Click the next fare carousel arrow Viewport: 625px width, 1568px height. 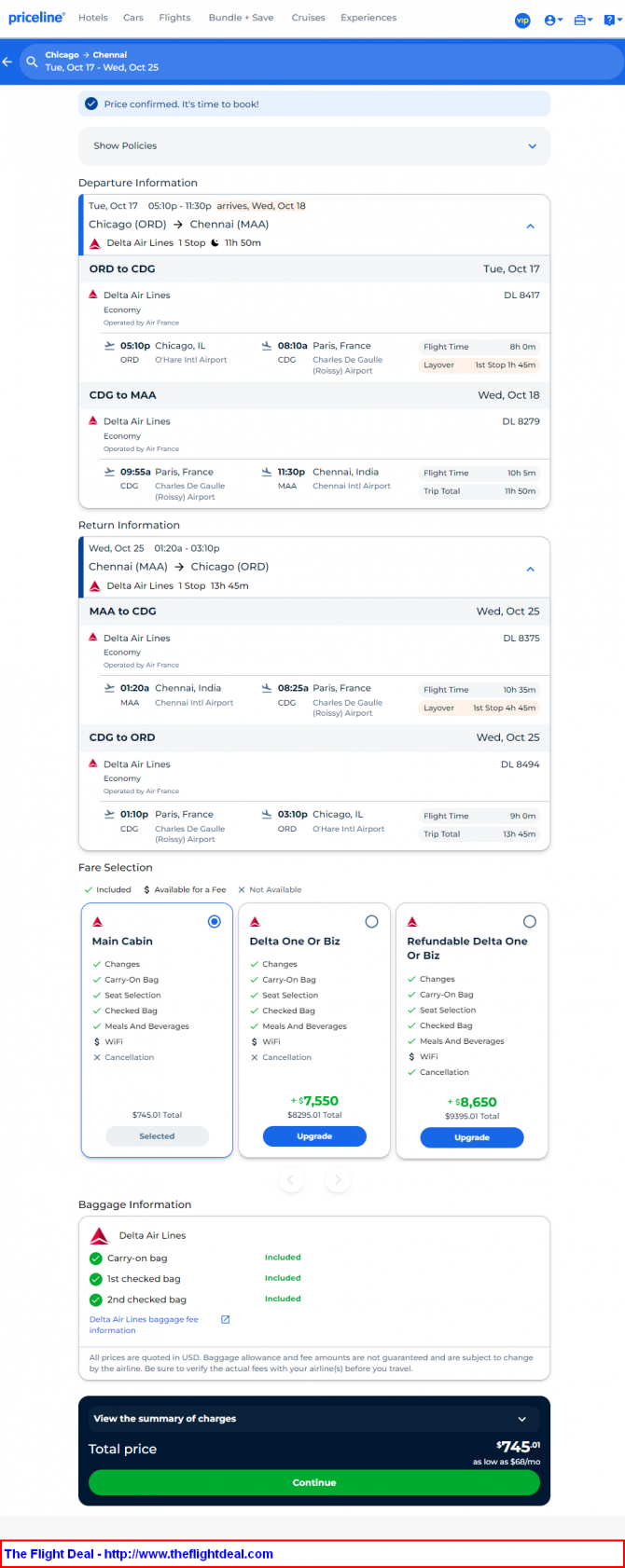338,1180
